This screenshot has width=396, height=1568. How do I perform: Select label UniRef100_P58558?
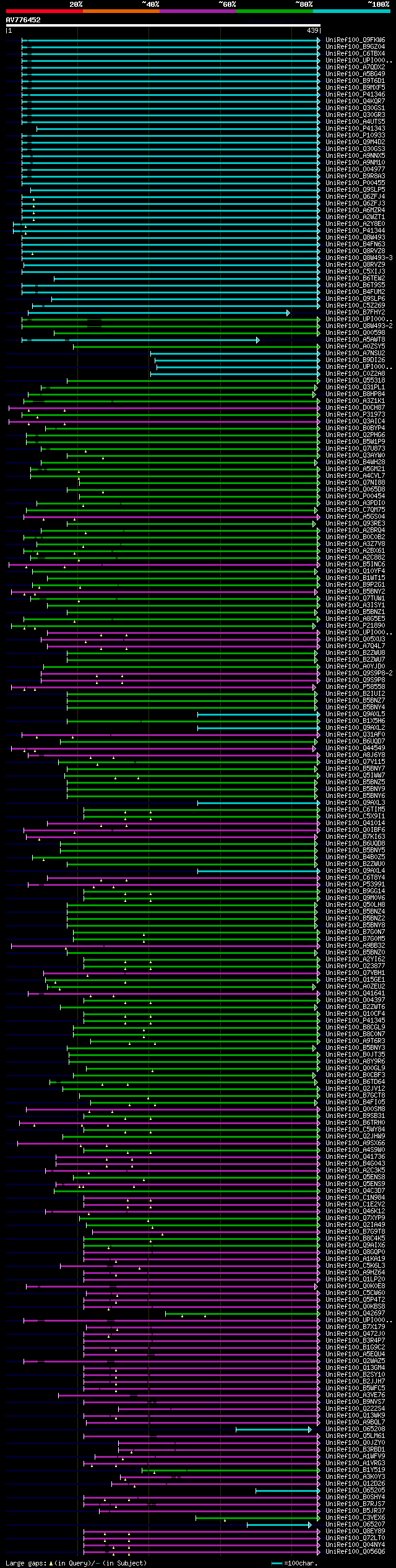355,687
